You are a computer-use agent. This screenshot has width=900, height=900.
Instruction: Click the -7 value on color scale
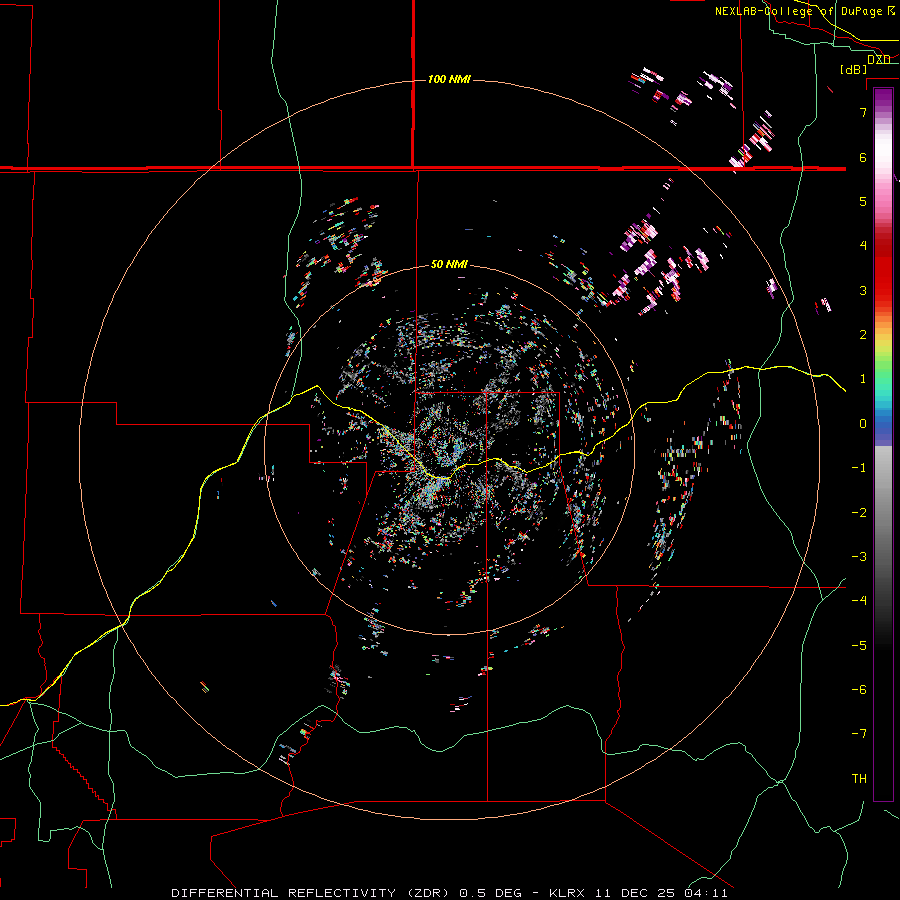(x=859, y=734)
